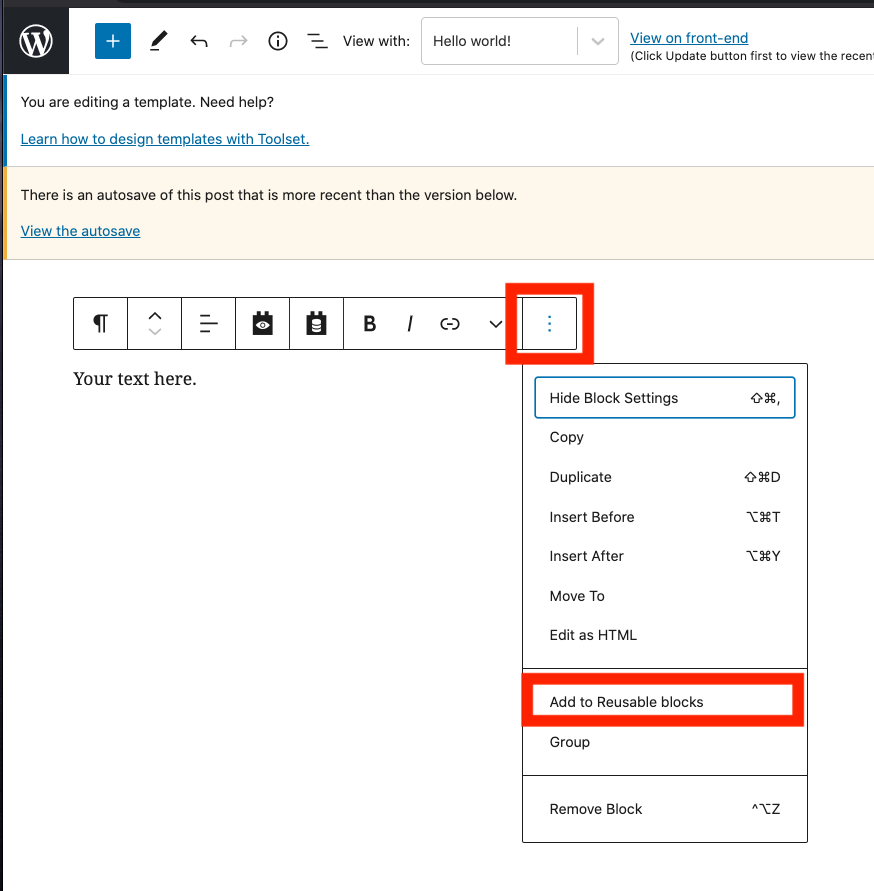Screen dimensions: 874x891
Task: Click the paragraph block type icon
Action: (x=101, y=323)
